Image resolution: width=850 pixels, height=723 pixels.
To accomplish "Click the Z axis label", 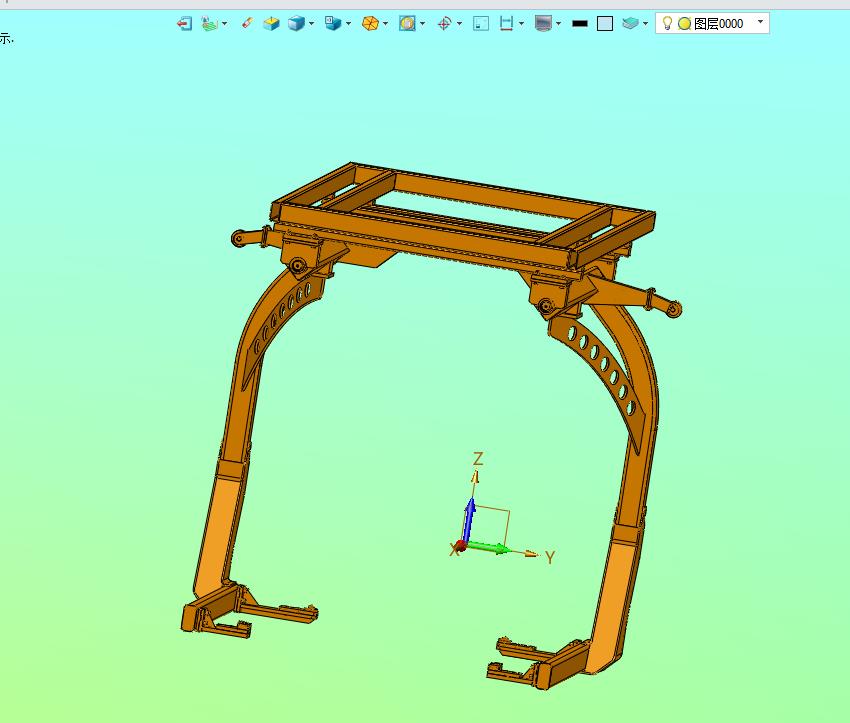I will pos(478,459).
